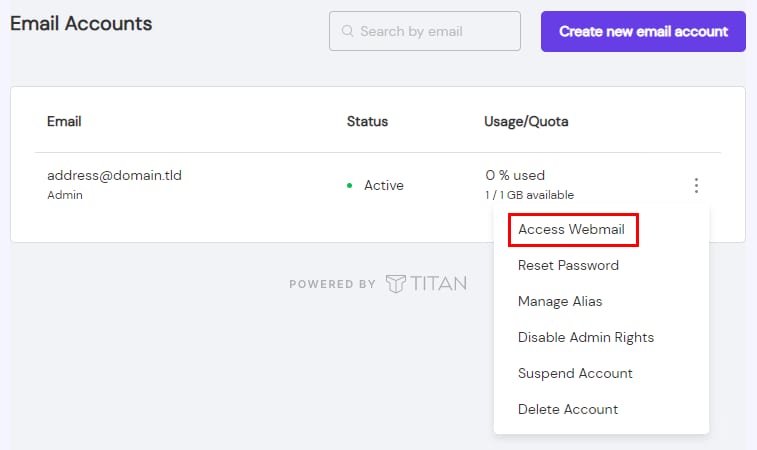Click the Usage/Quota column header
757x450 pixels.
(526, 121)
